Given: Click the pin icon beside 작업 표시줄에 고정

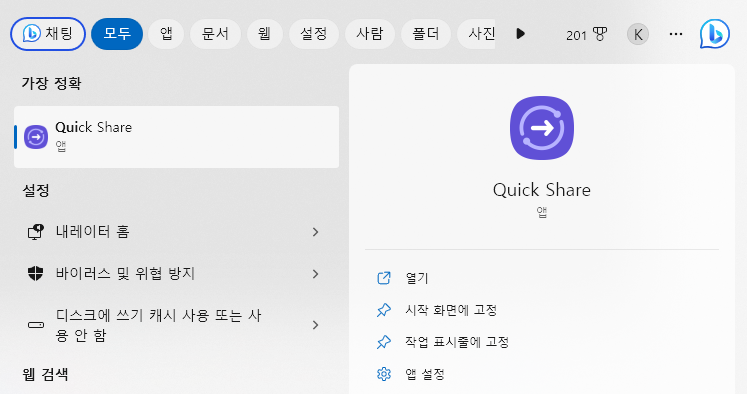Looking at the screenshot, I should click(384, 342).
